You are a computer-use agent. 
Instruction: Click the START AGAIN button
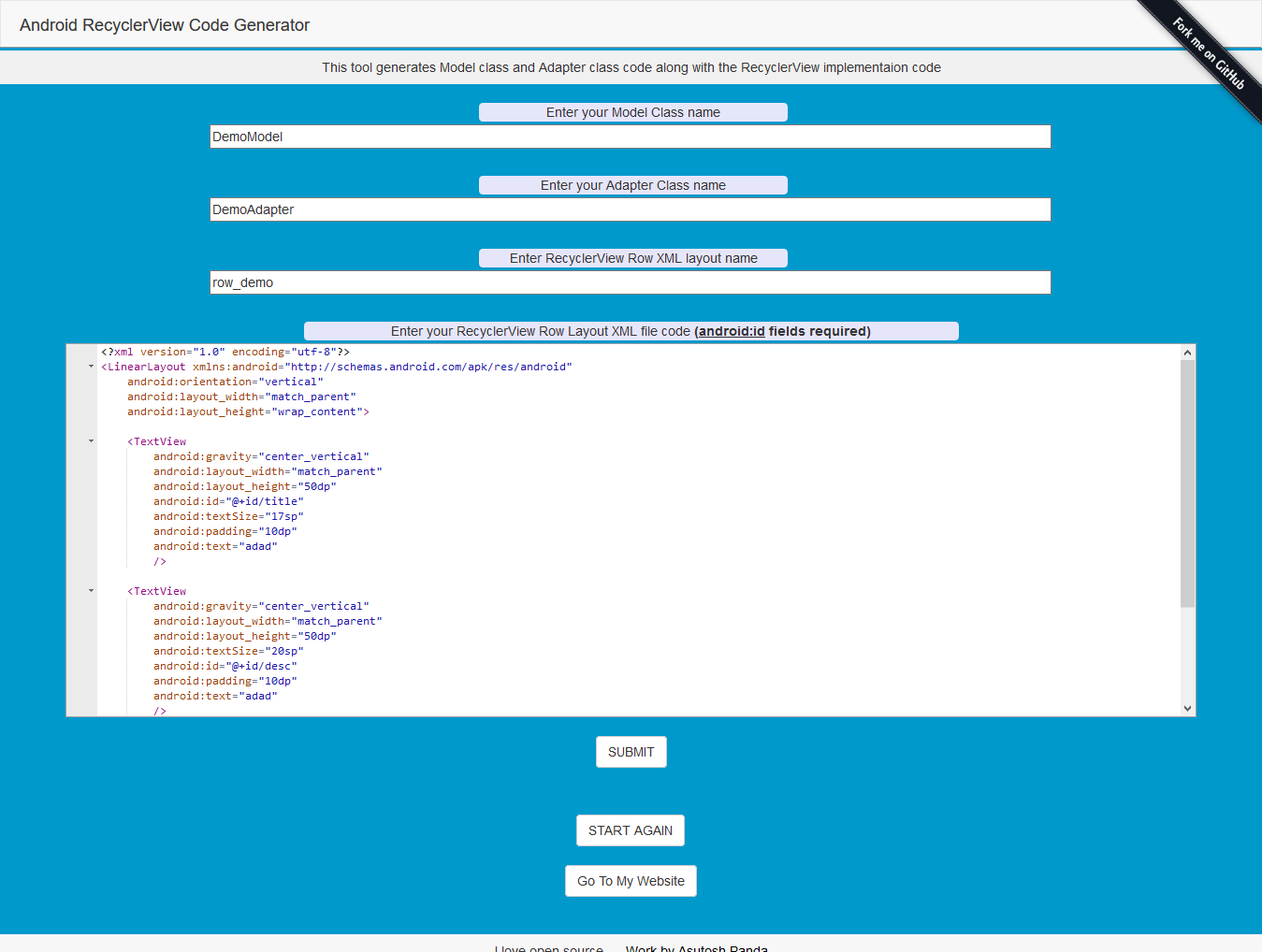[x=631, y=830]
